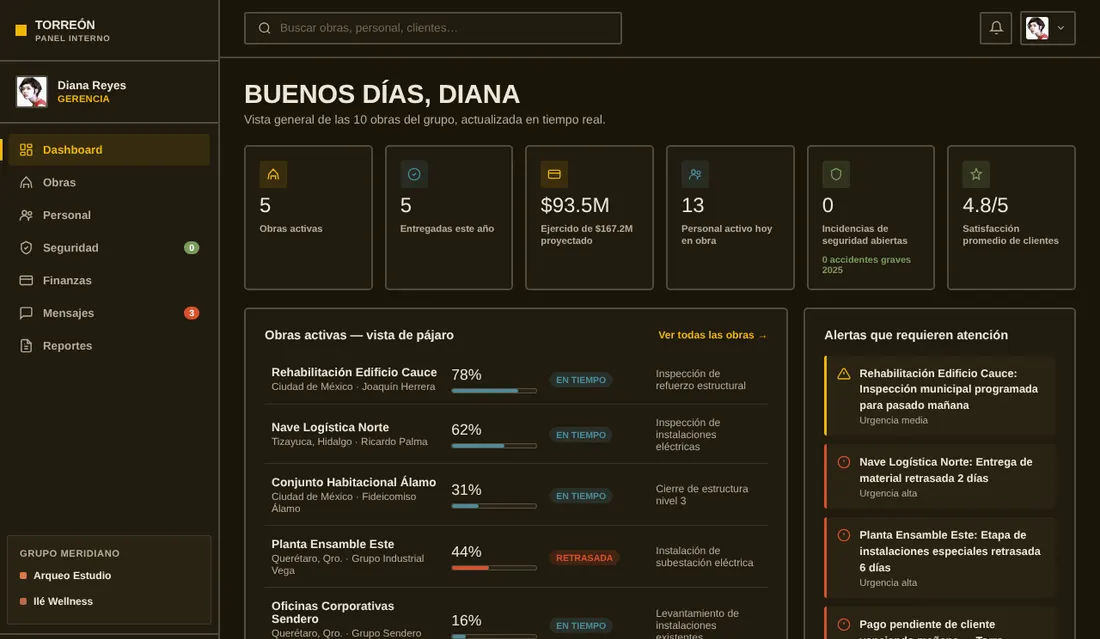Image resolution: width=1100 pixels, height=639 pixels.
Task: Click the 4.8/5 satisfaction value
Action: [x=985, y=206]
